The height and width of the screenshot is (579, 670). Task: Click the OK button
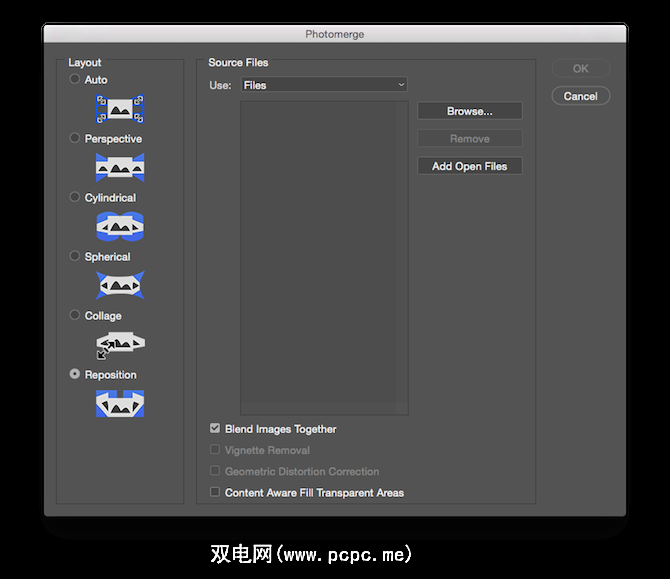pos(581,68)
